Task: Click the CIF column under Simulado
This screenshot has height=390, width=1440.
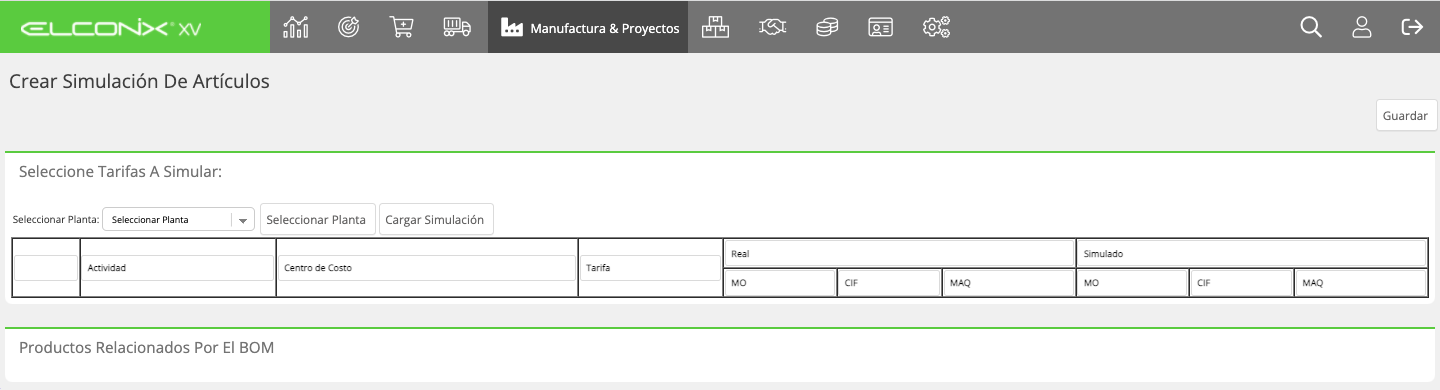Action: [x=1241, y=283]
